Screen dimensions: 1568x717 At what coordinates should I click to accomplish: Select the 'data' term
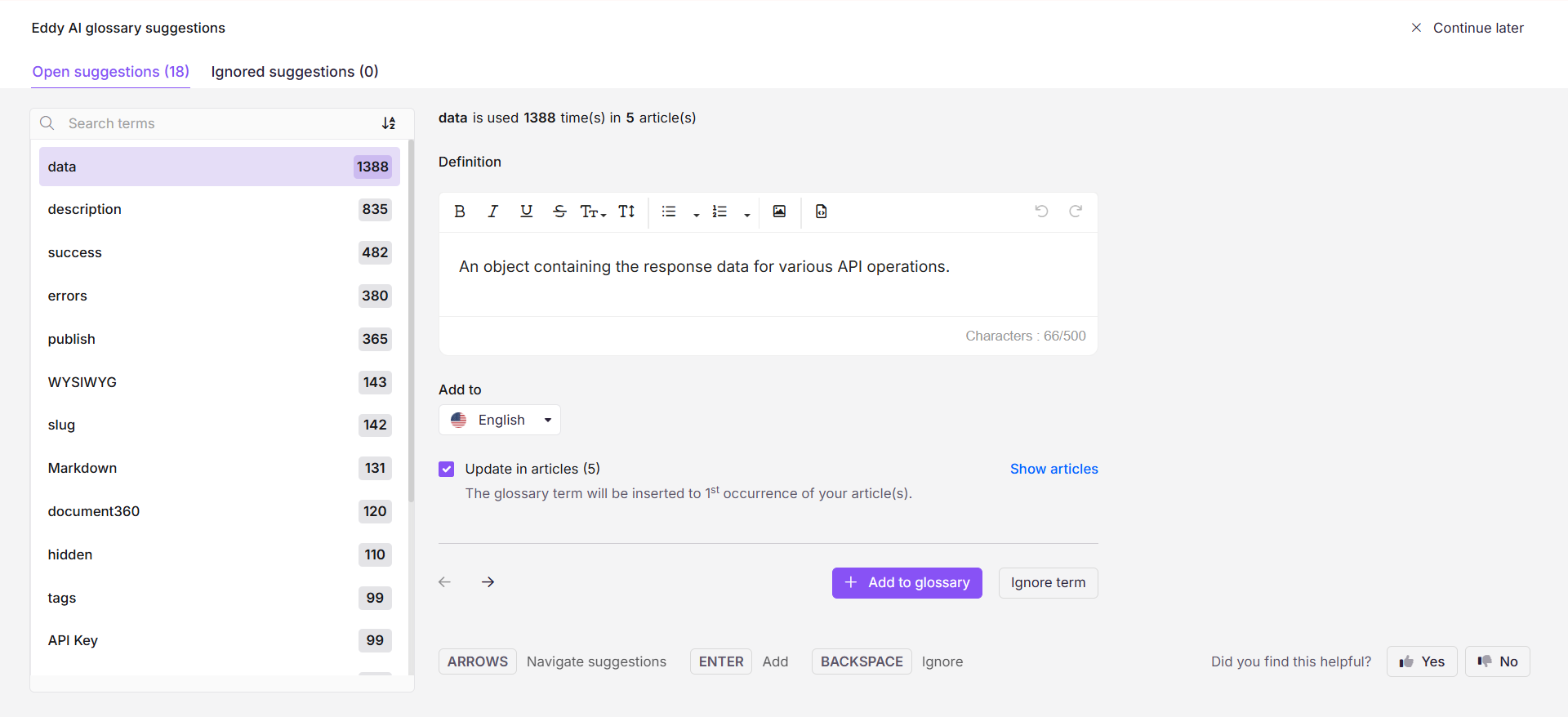[x=220, y=167]
